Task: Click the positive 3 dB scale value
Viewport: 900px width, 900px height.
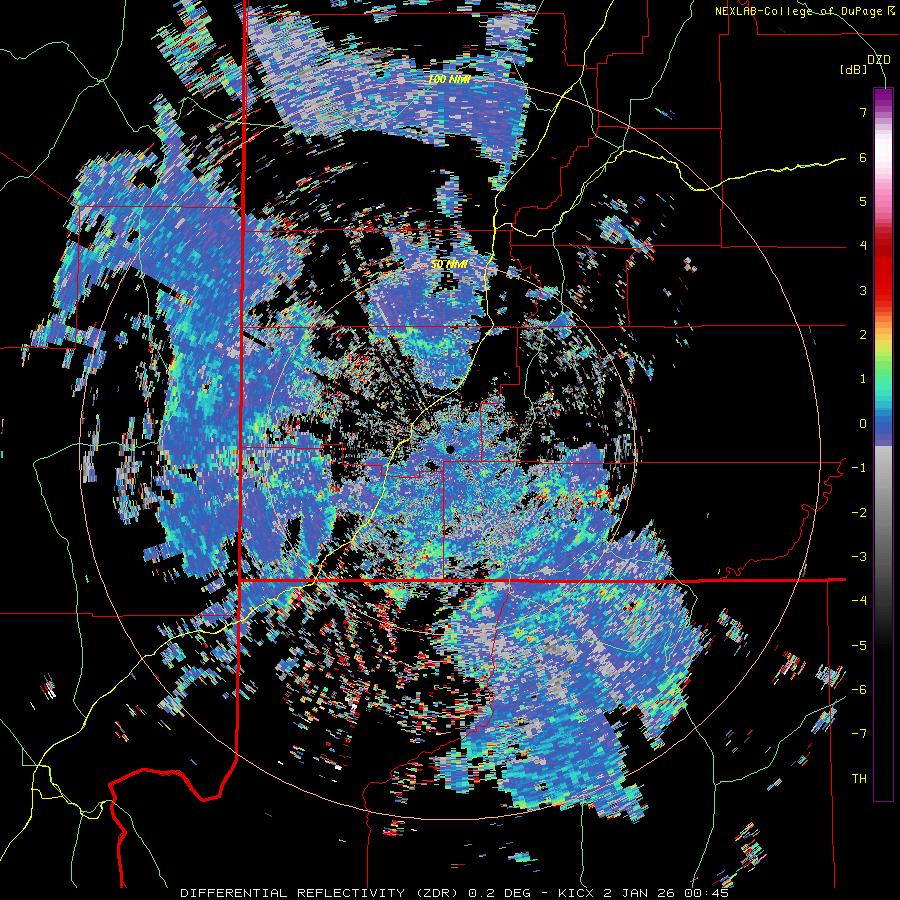Action: pos(863,290)
